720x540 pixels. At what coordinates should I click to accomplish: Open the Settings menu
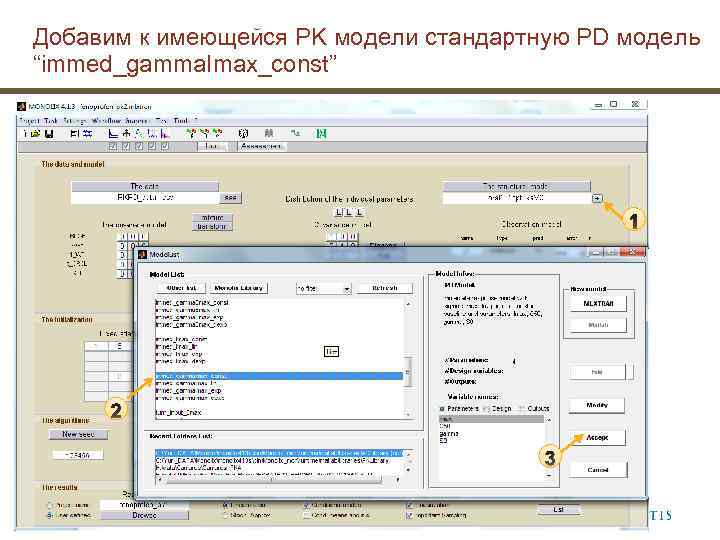[75, 120]
